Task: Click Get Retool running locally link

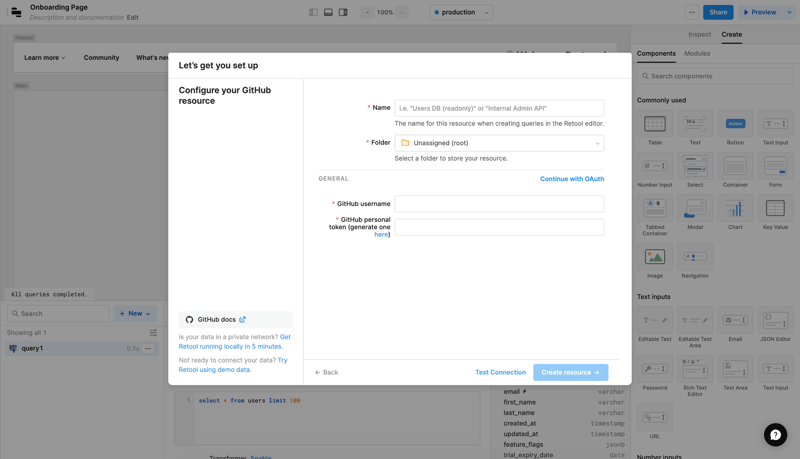Action: pos(235,342)
